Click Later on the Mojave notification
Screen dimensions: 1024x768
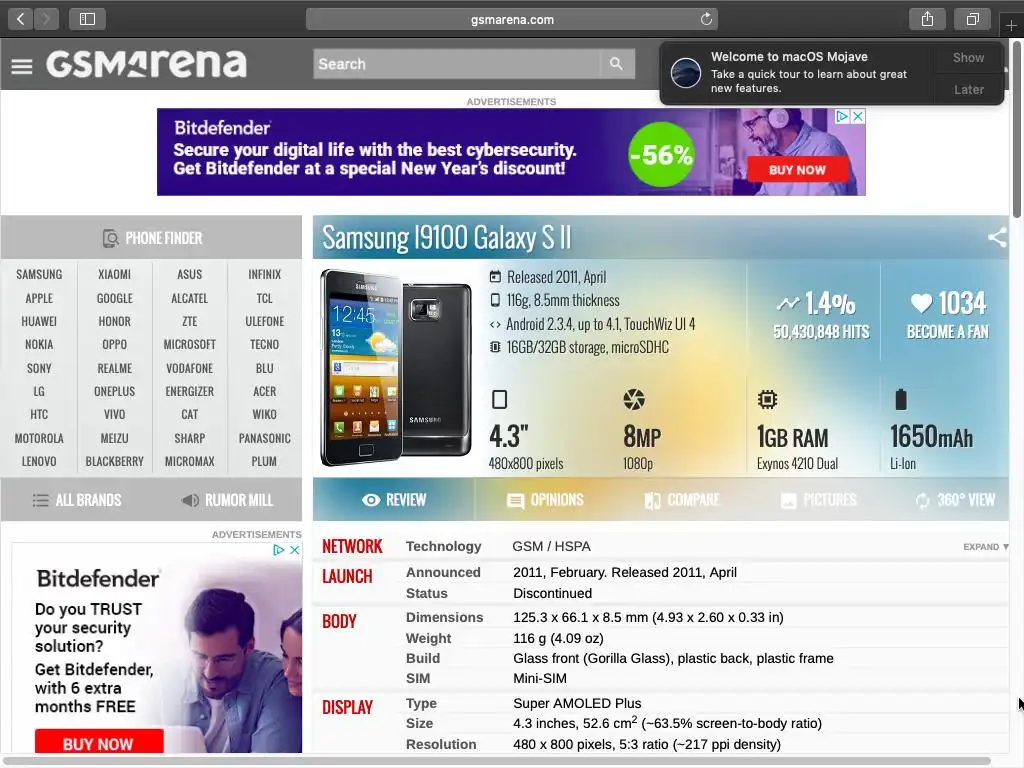tap(968, 89)
